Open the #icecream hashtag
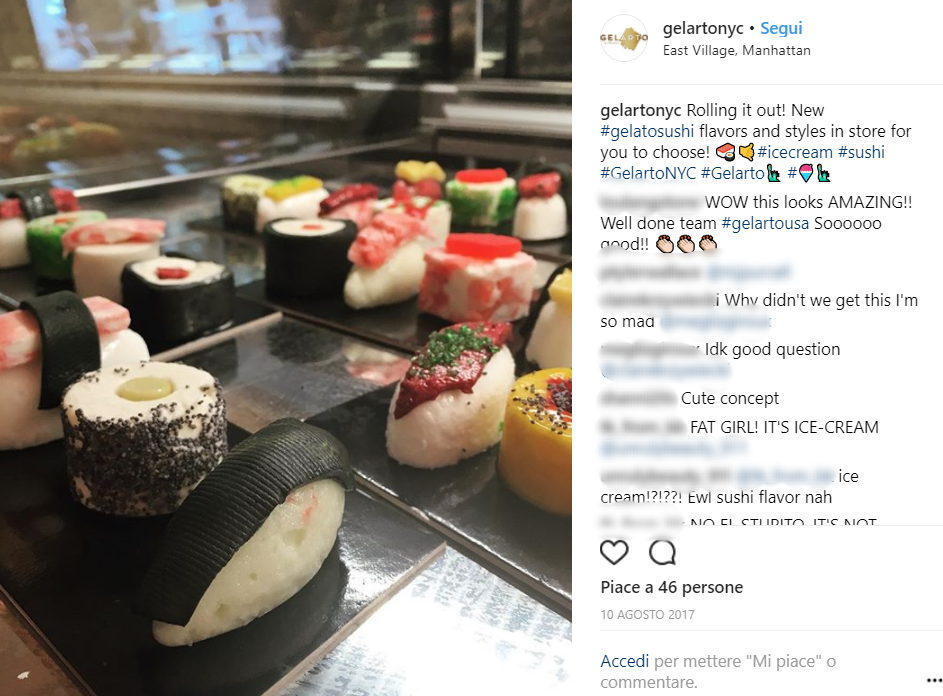 pos(794,152)
